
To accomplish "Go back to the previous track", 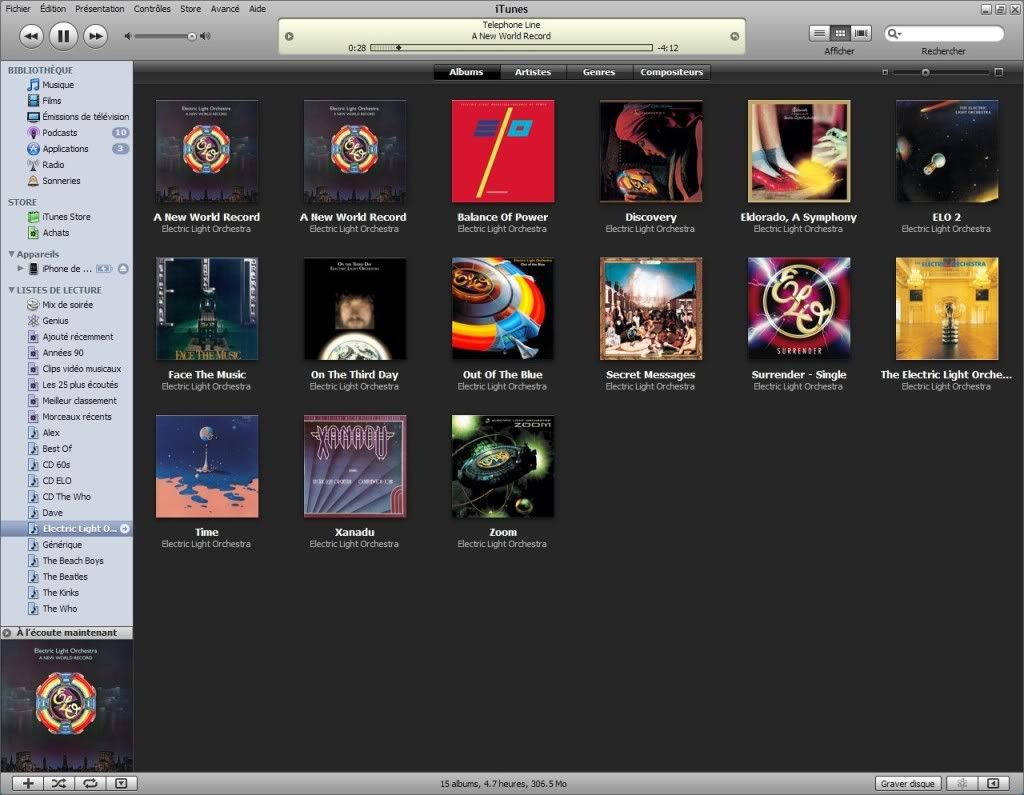I will 31,36.
